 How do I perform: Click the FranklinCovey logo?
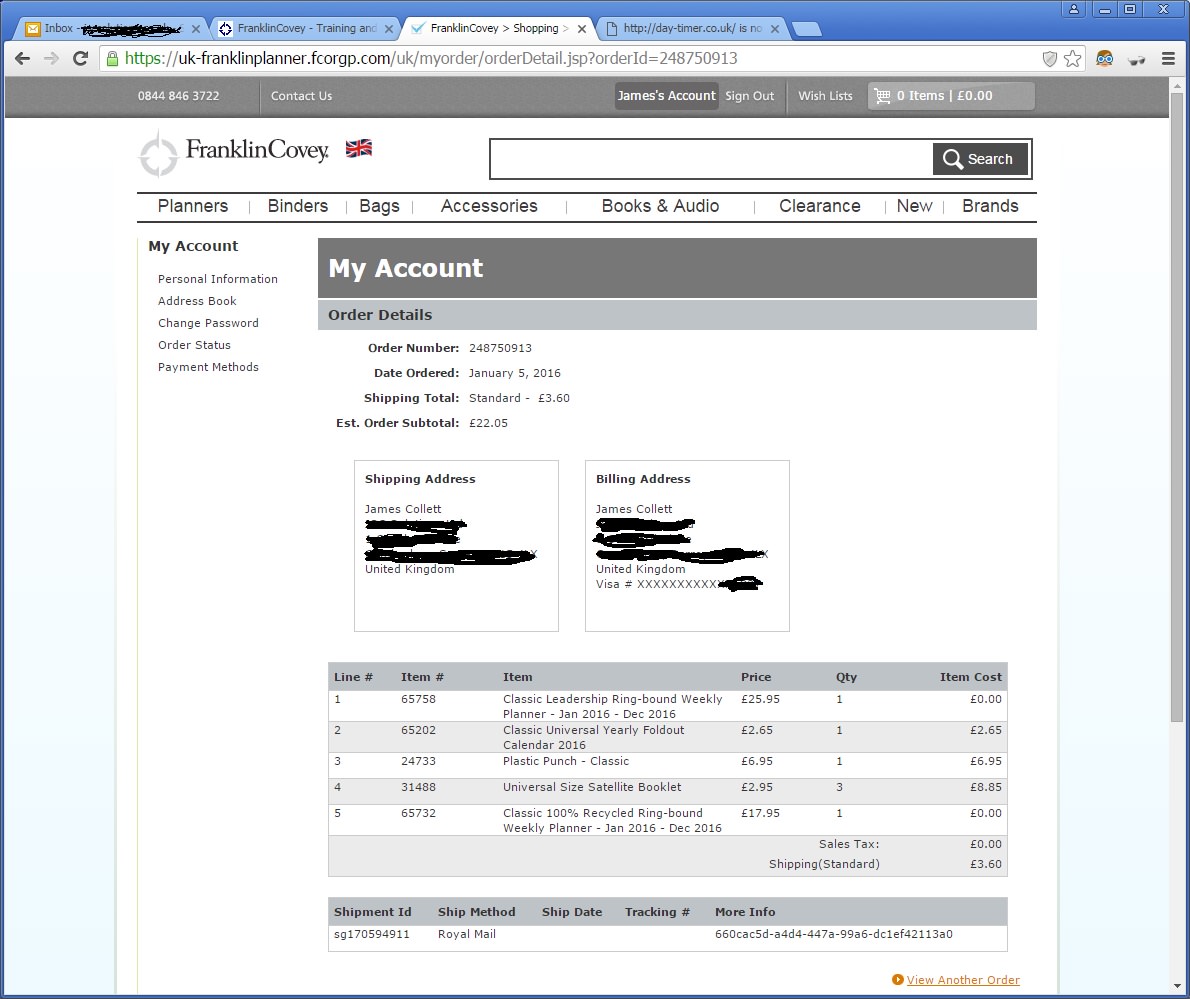(234, 152)
